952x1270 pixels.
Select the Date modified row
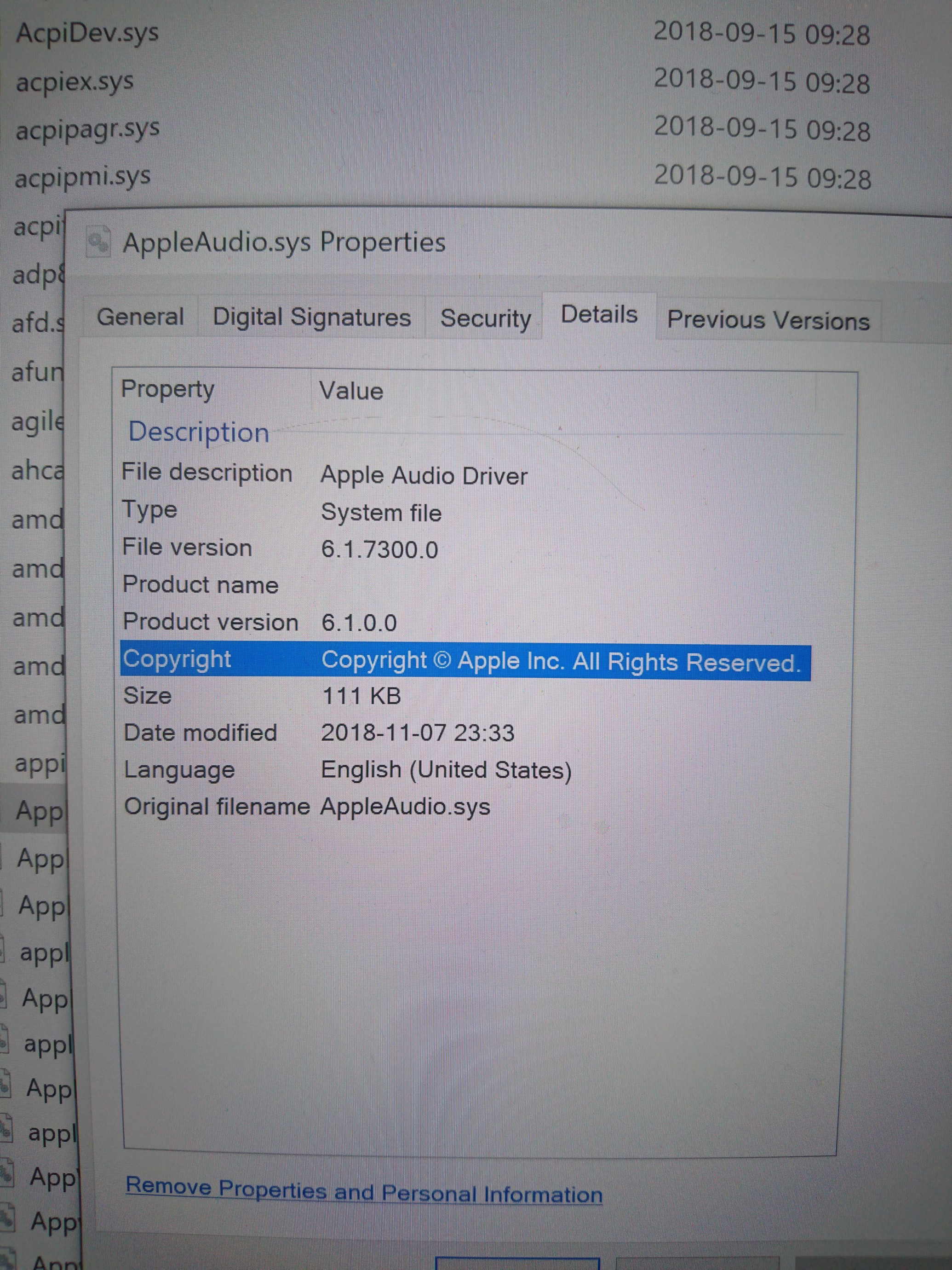click(x=200, y=733)
